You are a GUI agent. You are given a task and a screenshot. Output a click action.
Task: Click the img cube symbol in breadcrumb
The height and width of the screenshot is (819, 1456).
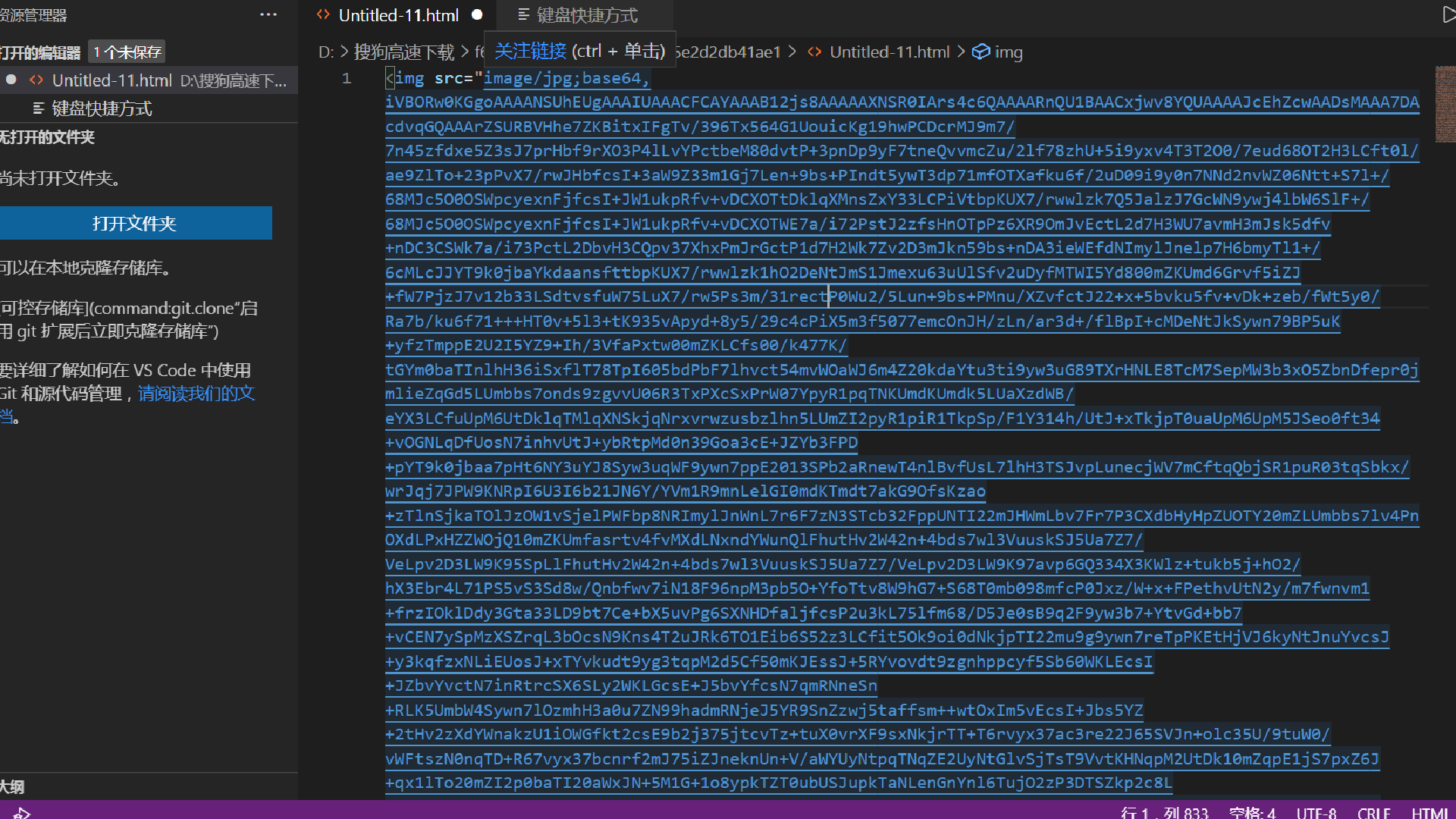(981, 52)
